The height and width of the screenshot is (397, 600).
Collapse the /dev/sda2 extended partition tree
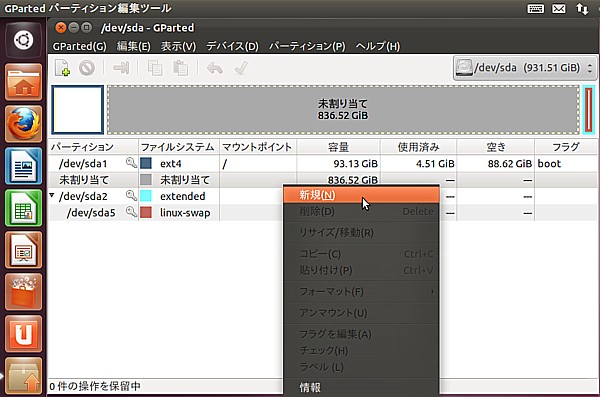(52, 195)
